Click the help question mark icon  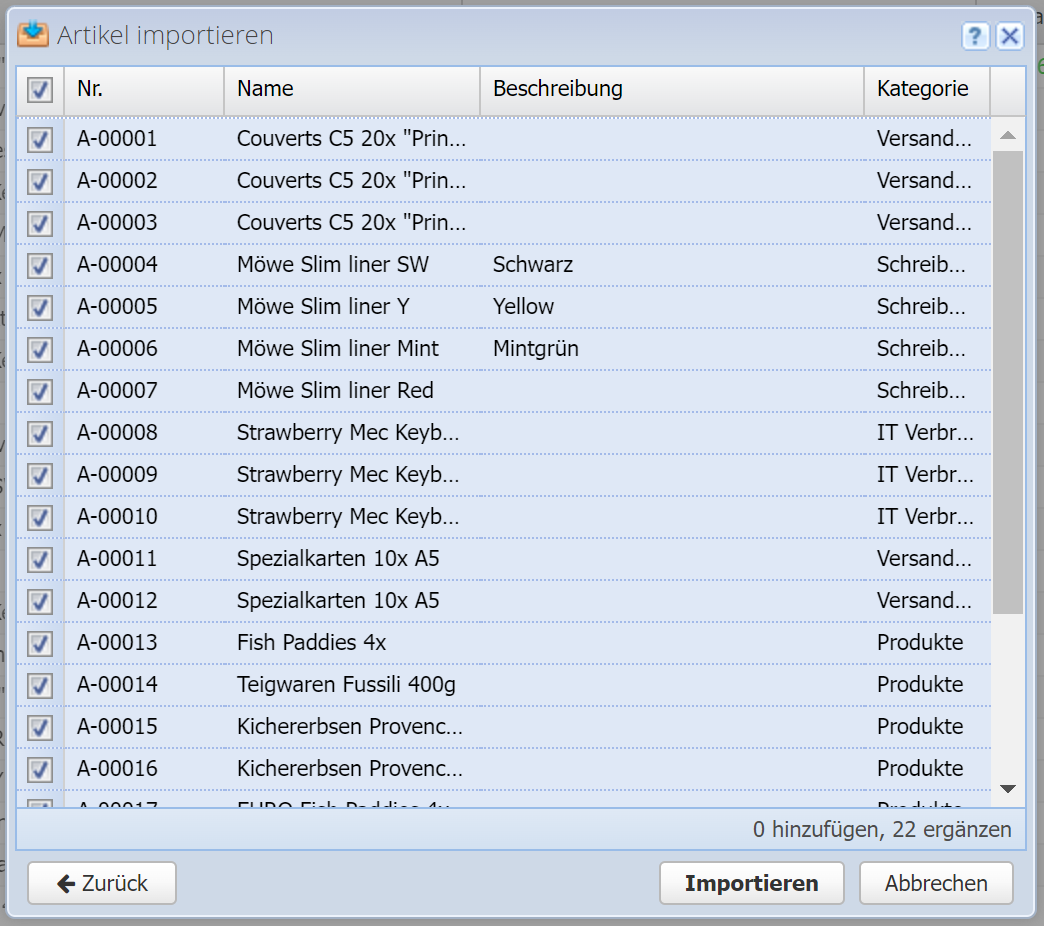tap(976, 37)
